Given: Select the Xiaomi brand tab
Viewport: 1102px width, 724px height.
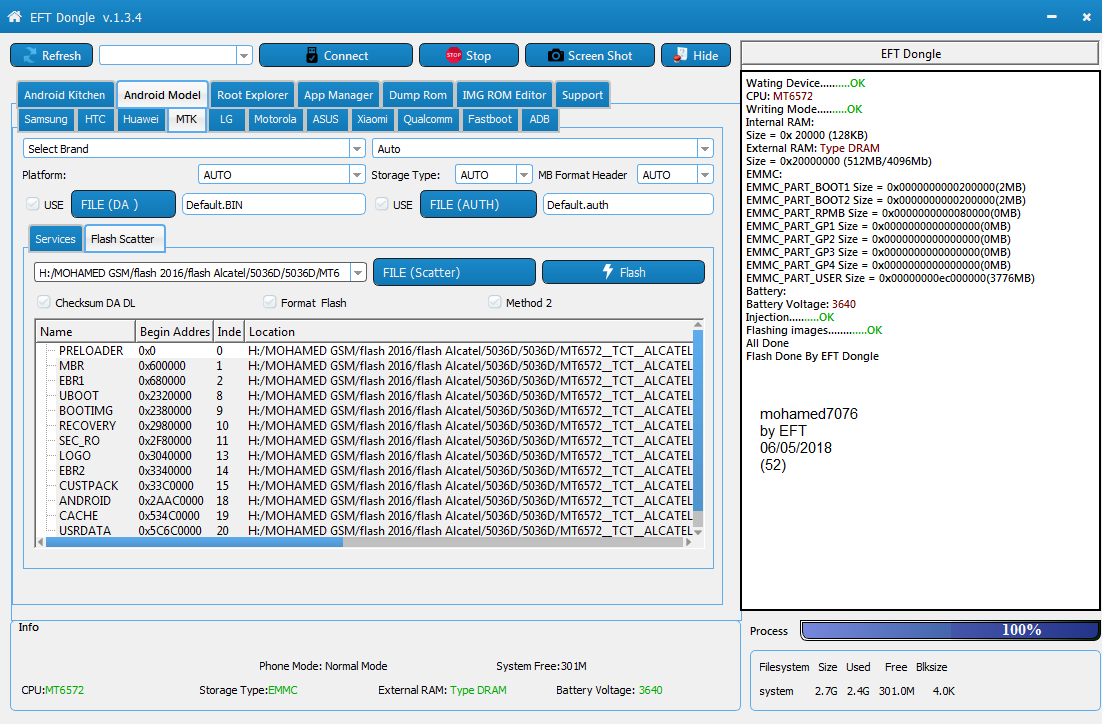Looking at the screenshot, I should tap(372, 119).
